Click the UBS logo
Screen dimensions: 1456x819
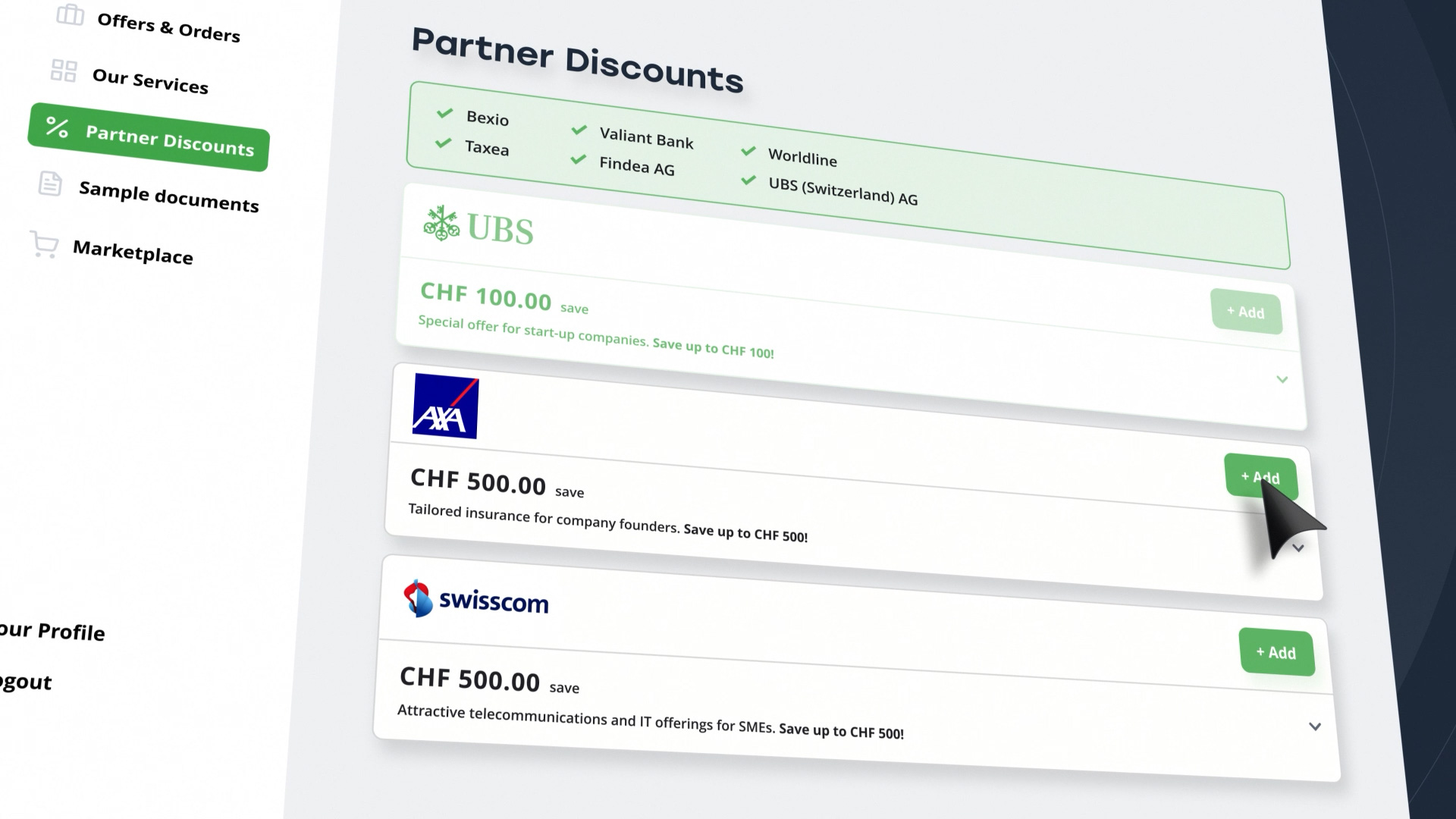coord(479,226)
